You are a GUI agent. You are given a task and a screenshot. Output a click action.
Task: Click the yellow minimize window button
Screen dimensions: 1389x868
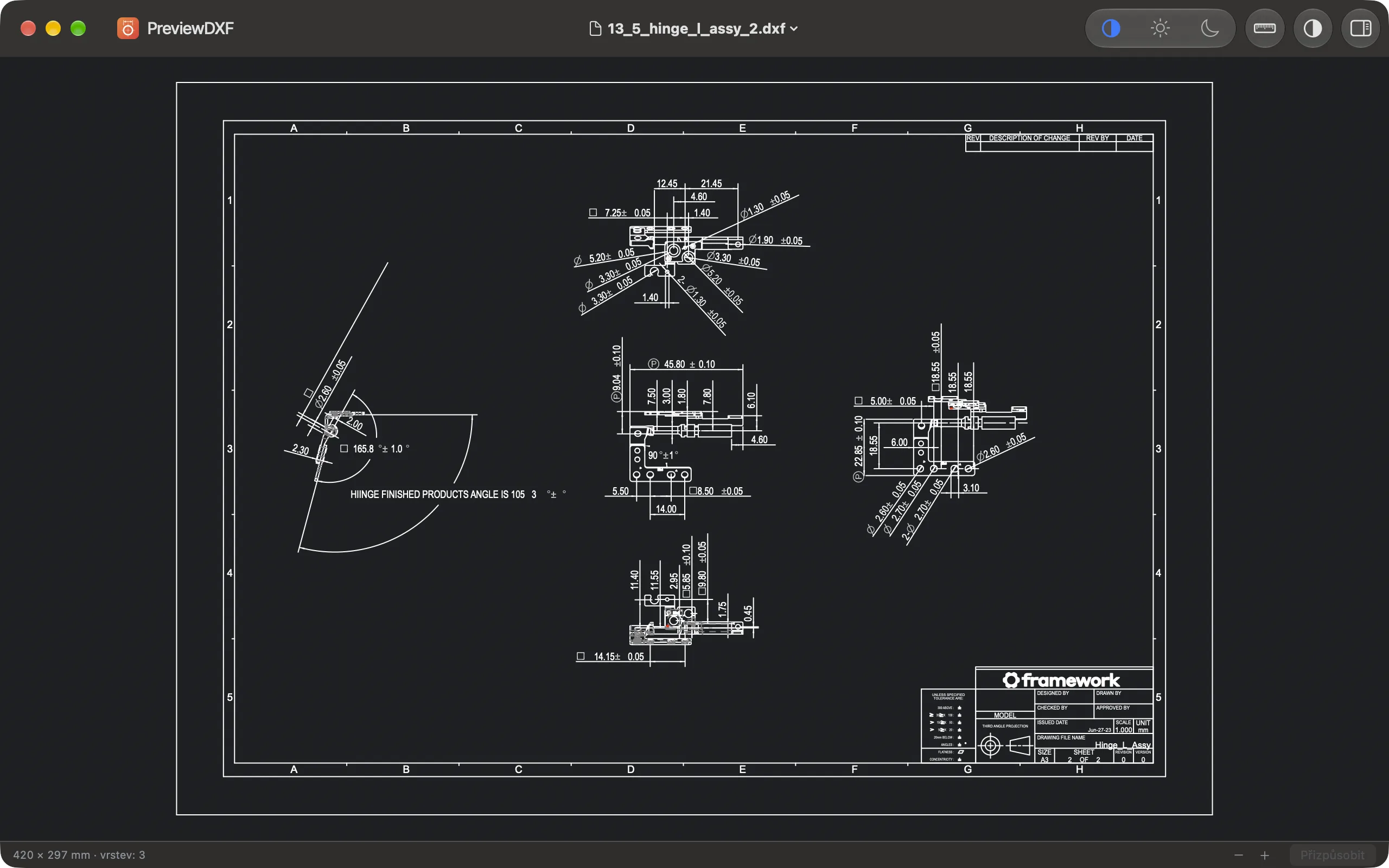tap(53, 28)
